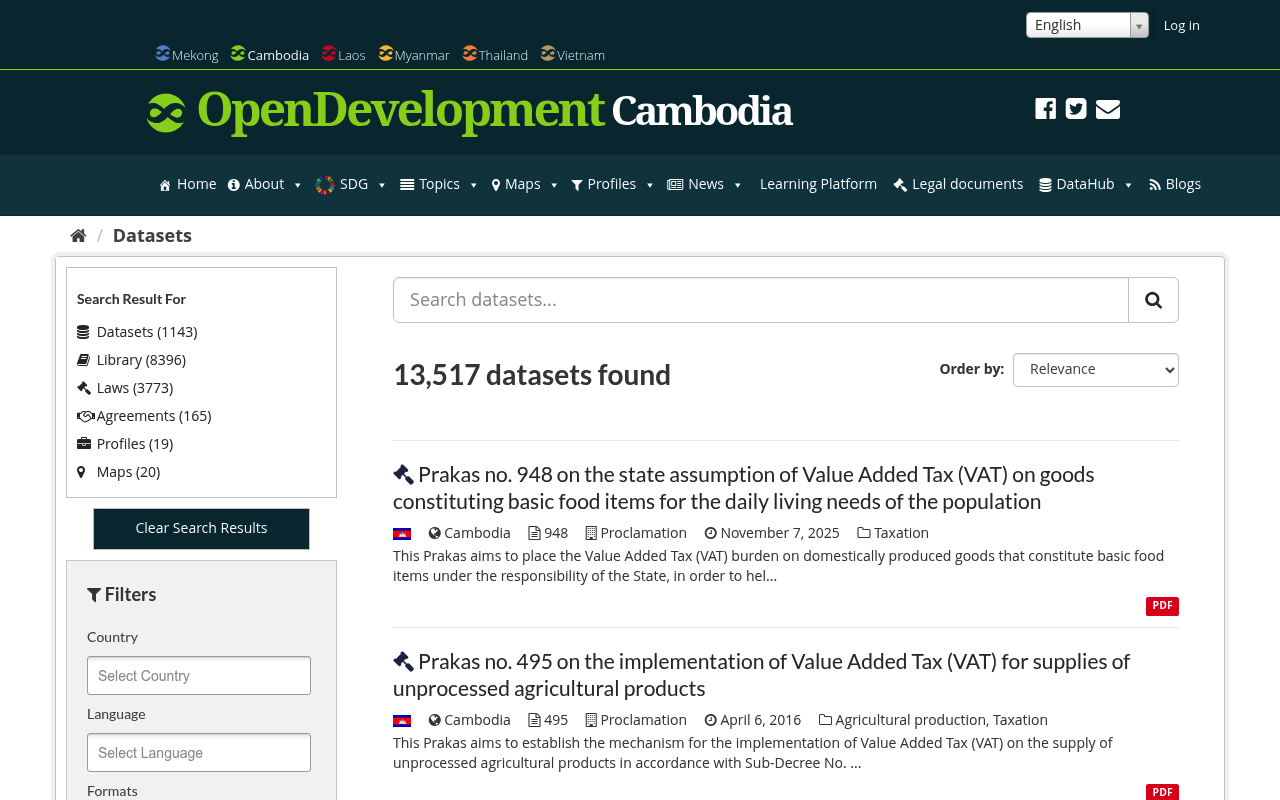1280x800 pixels.
Task: Click the OpenDevelopment infinity logo icon
Action: 166,112
